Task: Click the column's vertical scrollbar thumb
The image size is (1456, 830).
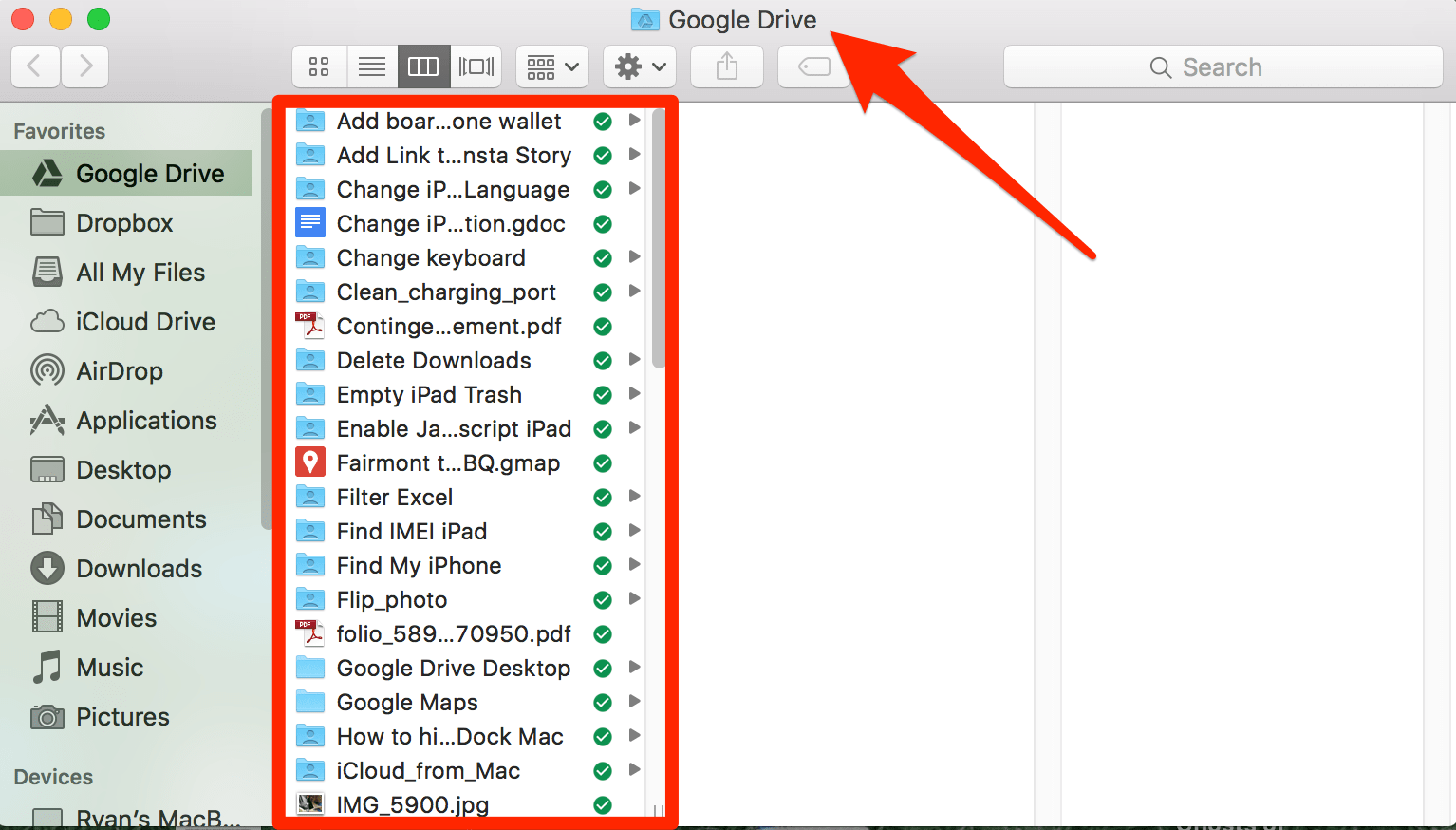Action: tap(659, 237)
